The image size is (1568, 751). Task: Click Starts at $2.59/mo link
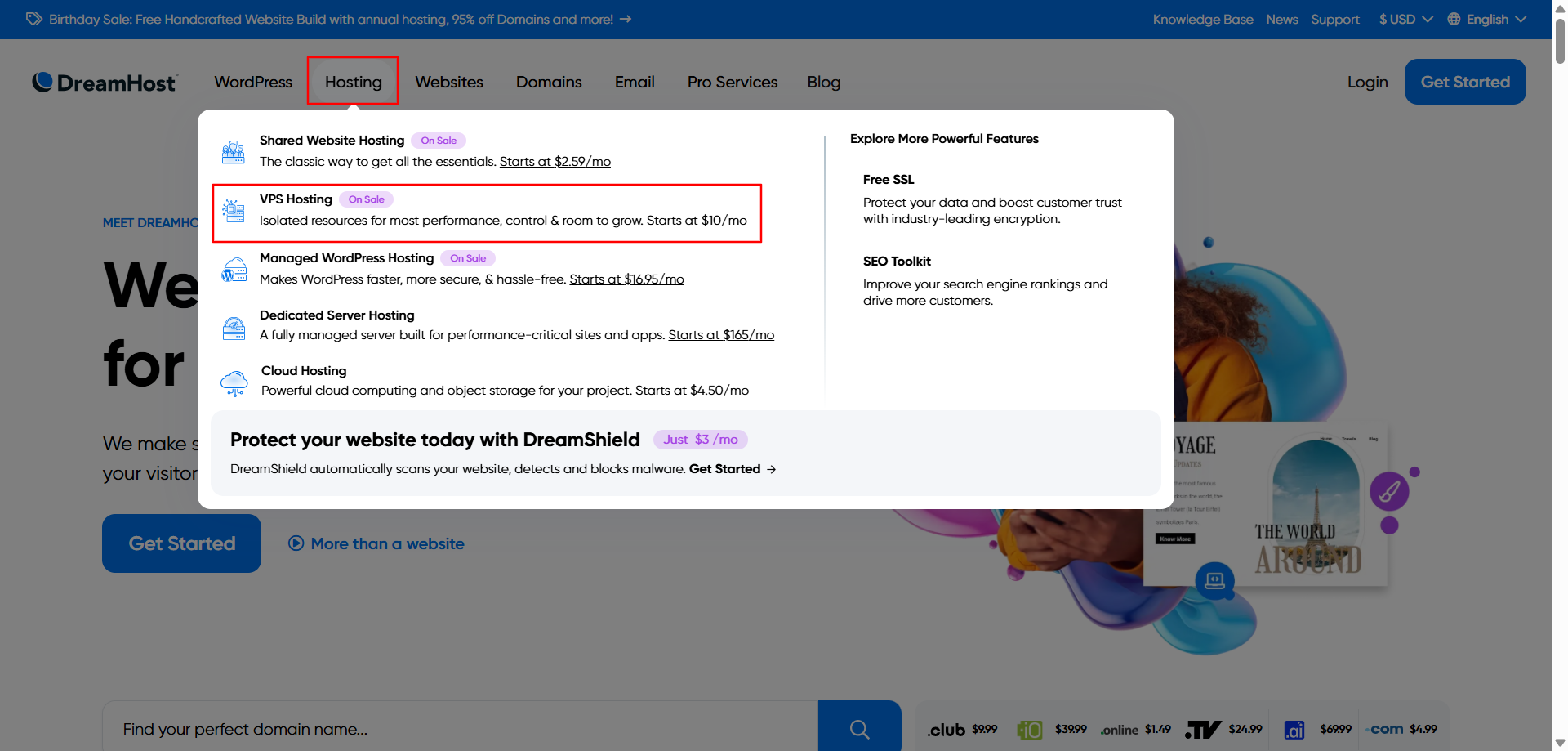click(555, 162)
